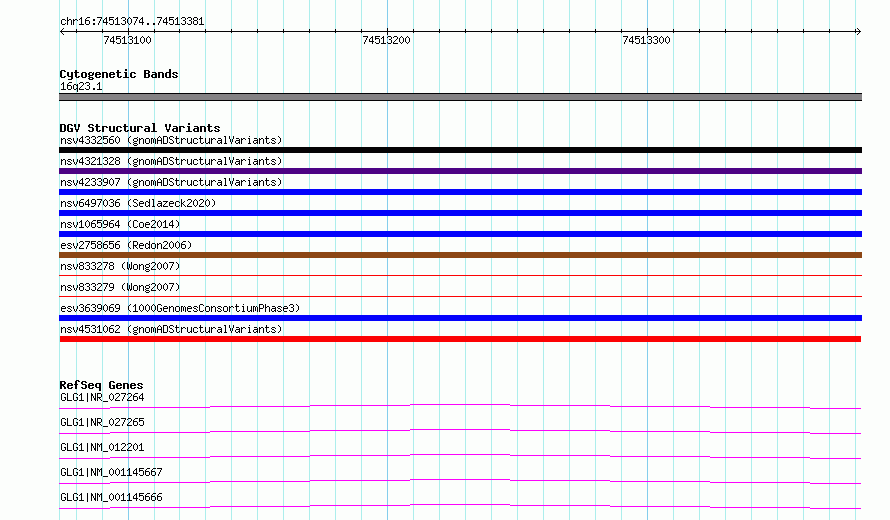This screenshot has width=890, height=520.
Task: Click the nsv4321328 variant label
Action: [171, 161]
